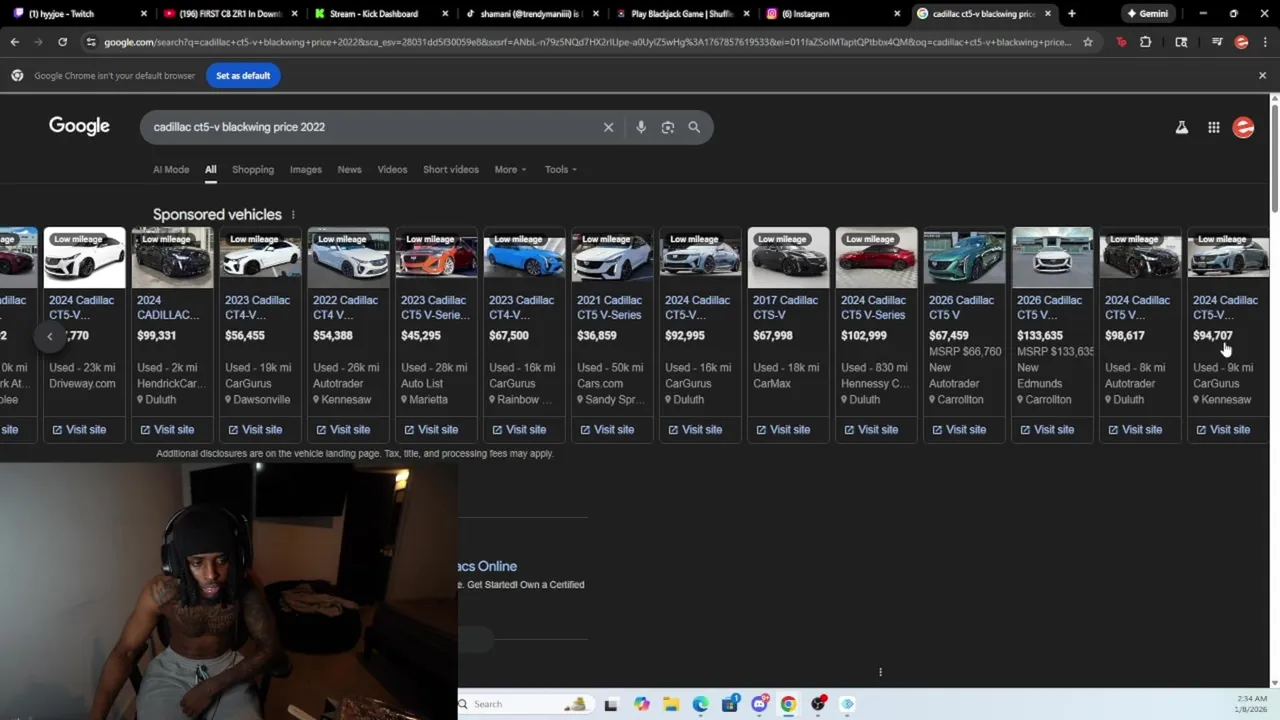Screen dimensions: 1280x720
Task: Open Gemini in Chrome
Action: [x=1147, y=14]
